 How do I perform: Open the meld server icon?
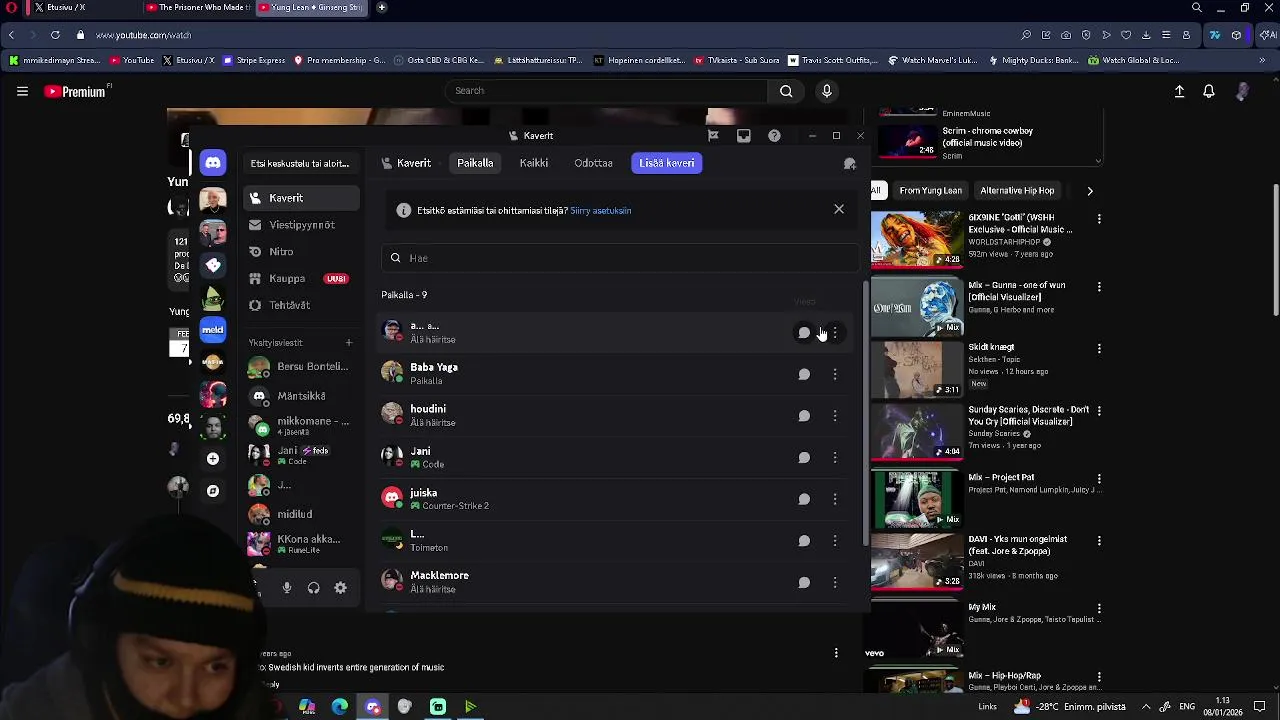(212, 329)
